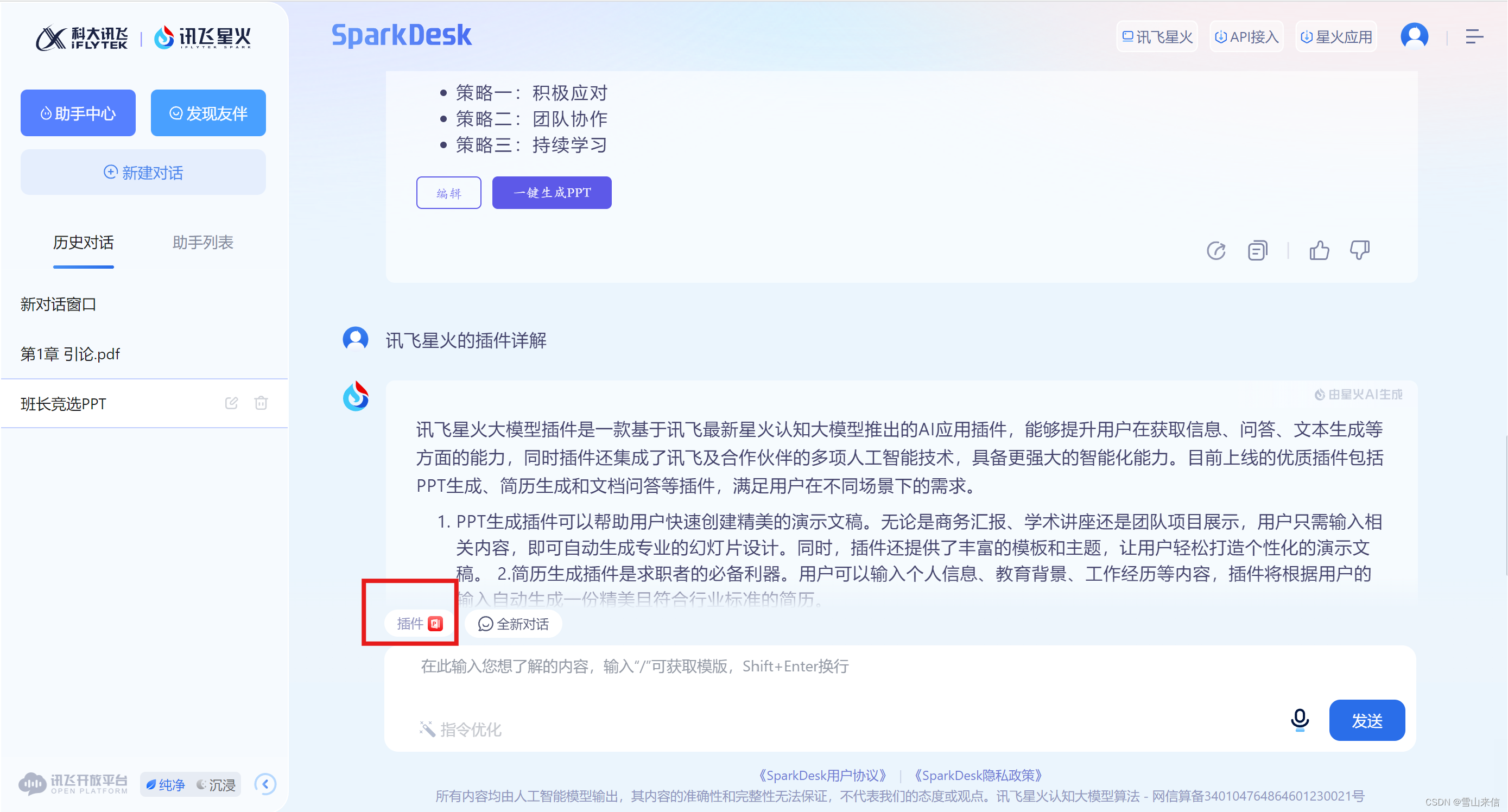Screen dimensions: 1508x812
Task: Click the 编辑 outline button
Action: [448, 193]
